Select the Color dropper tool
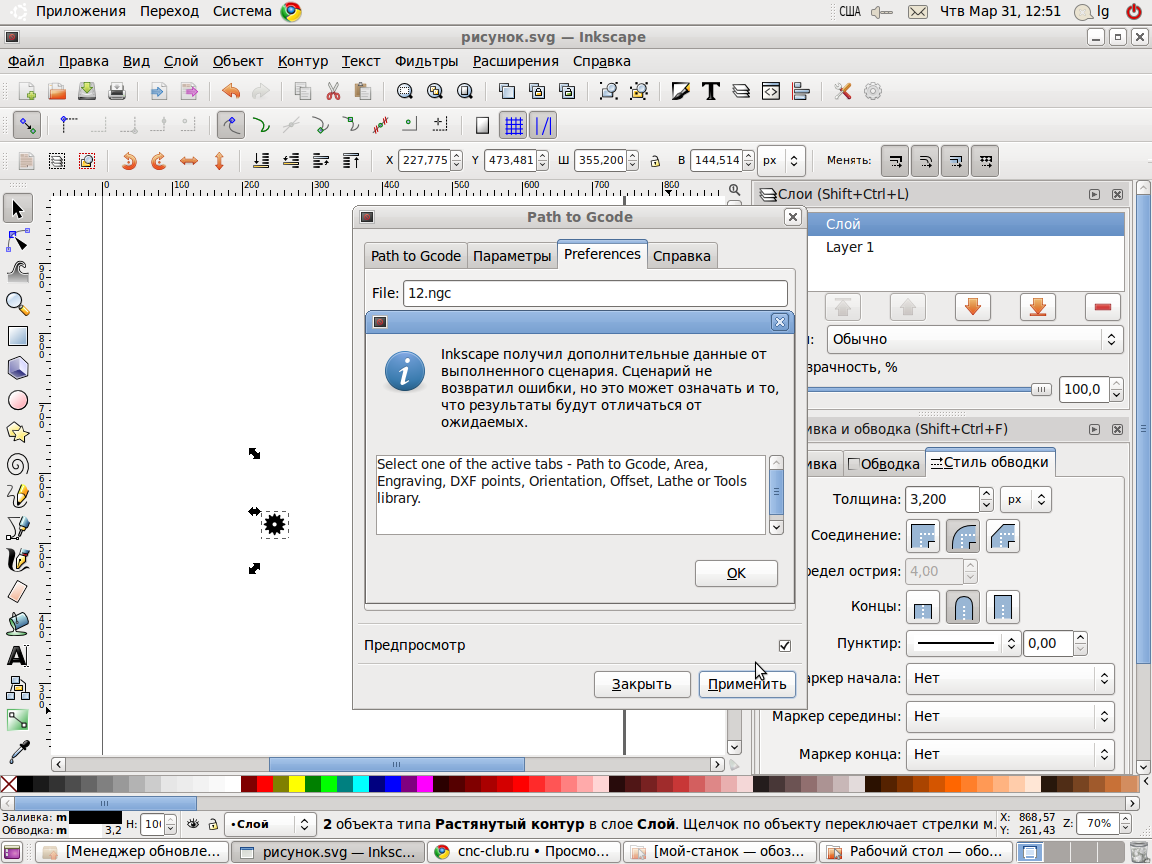Screen dimensions: 1152x864 coord(18,752)
